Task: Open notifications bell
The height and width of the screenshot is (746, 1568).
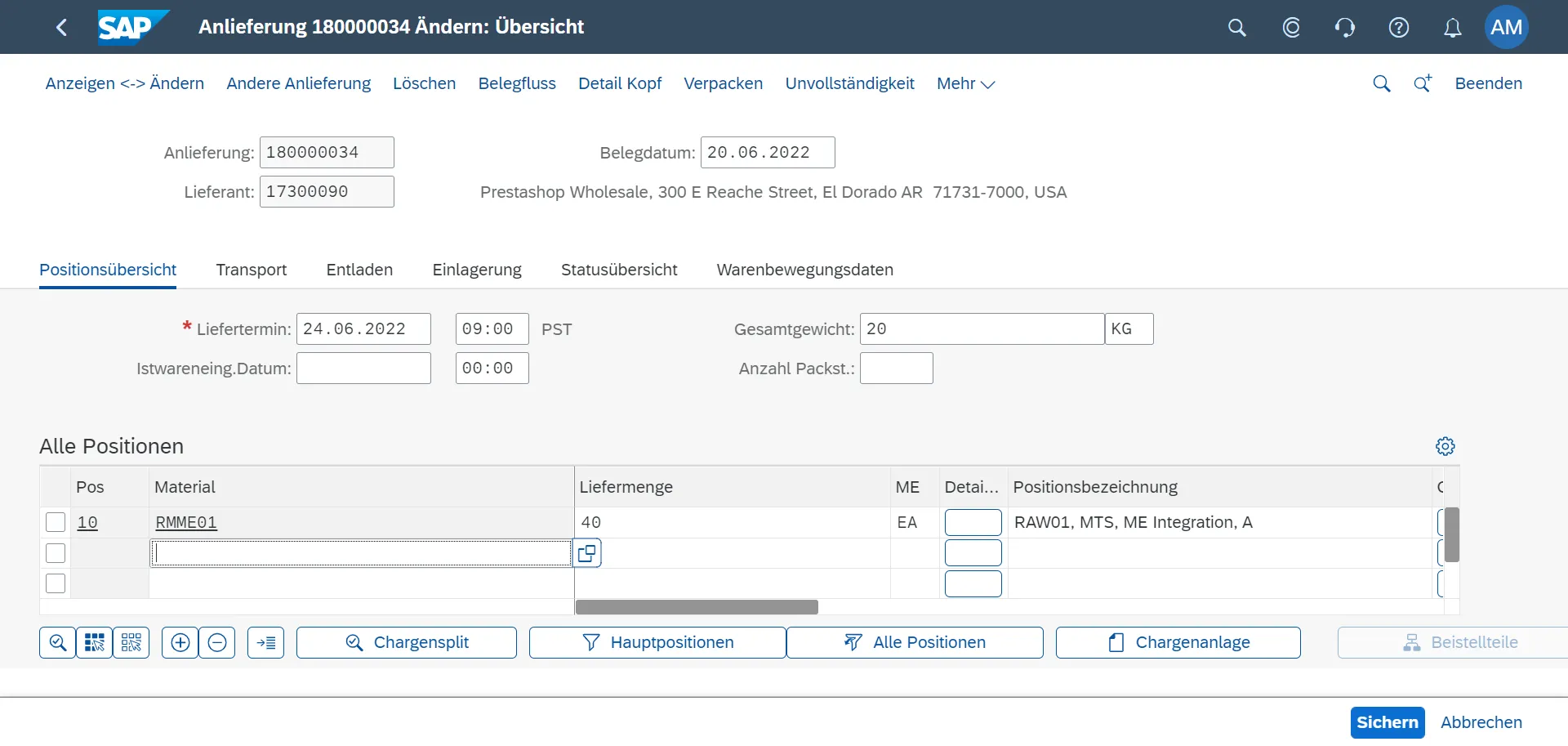Action: click(x=1453, y=27)
